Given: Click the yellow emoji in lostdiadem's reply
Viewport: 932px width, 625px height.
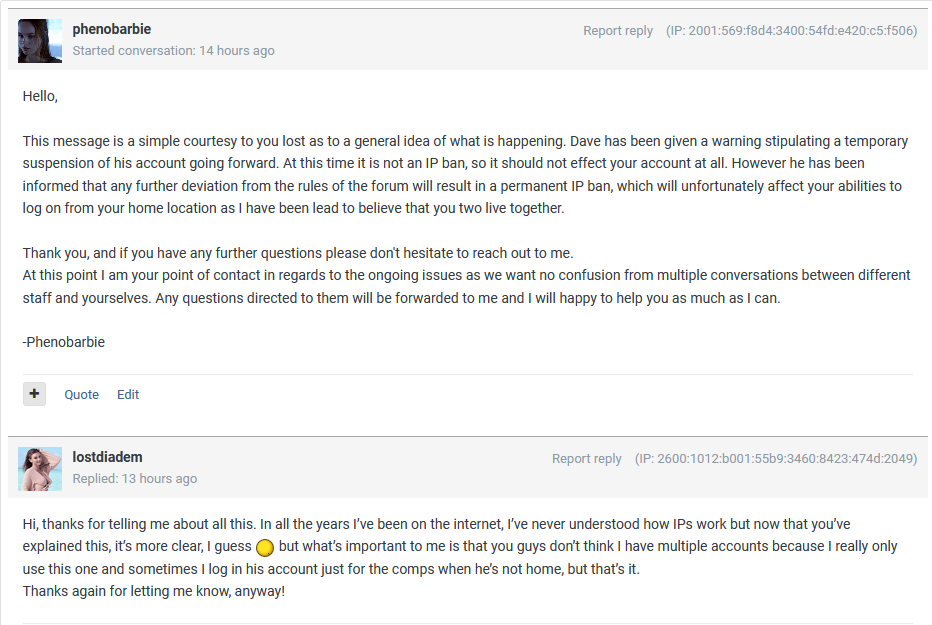Looking at the screenshot, I should click(265, 548).
